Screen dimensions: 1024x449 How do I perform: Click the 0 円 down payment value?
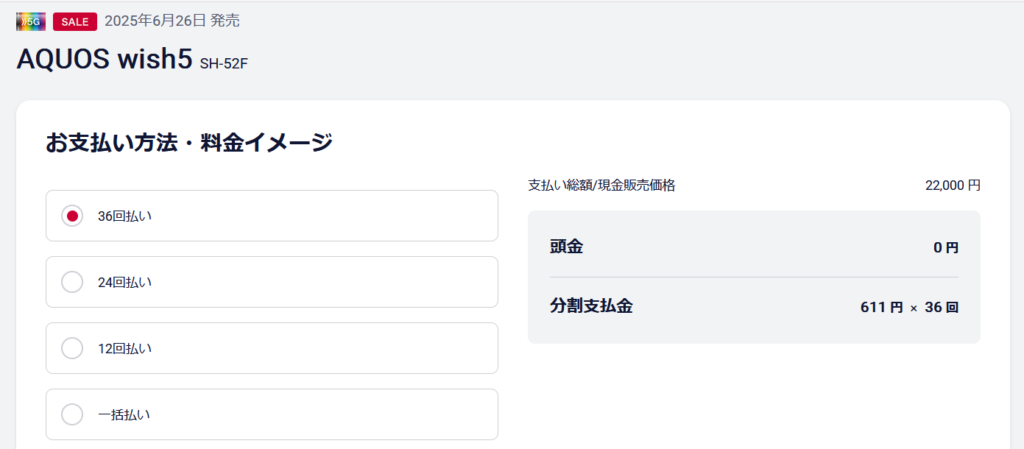[x=945, y=247]
